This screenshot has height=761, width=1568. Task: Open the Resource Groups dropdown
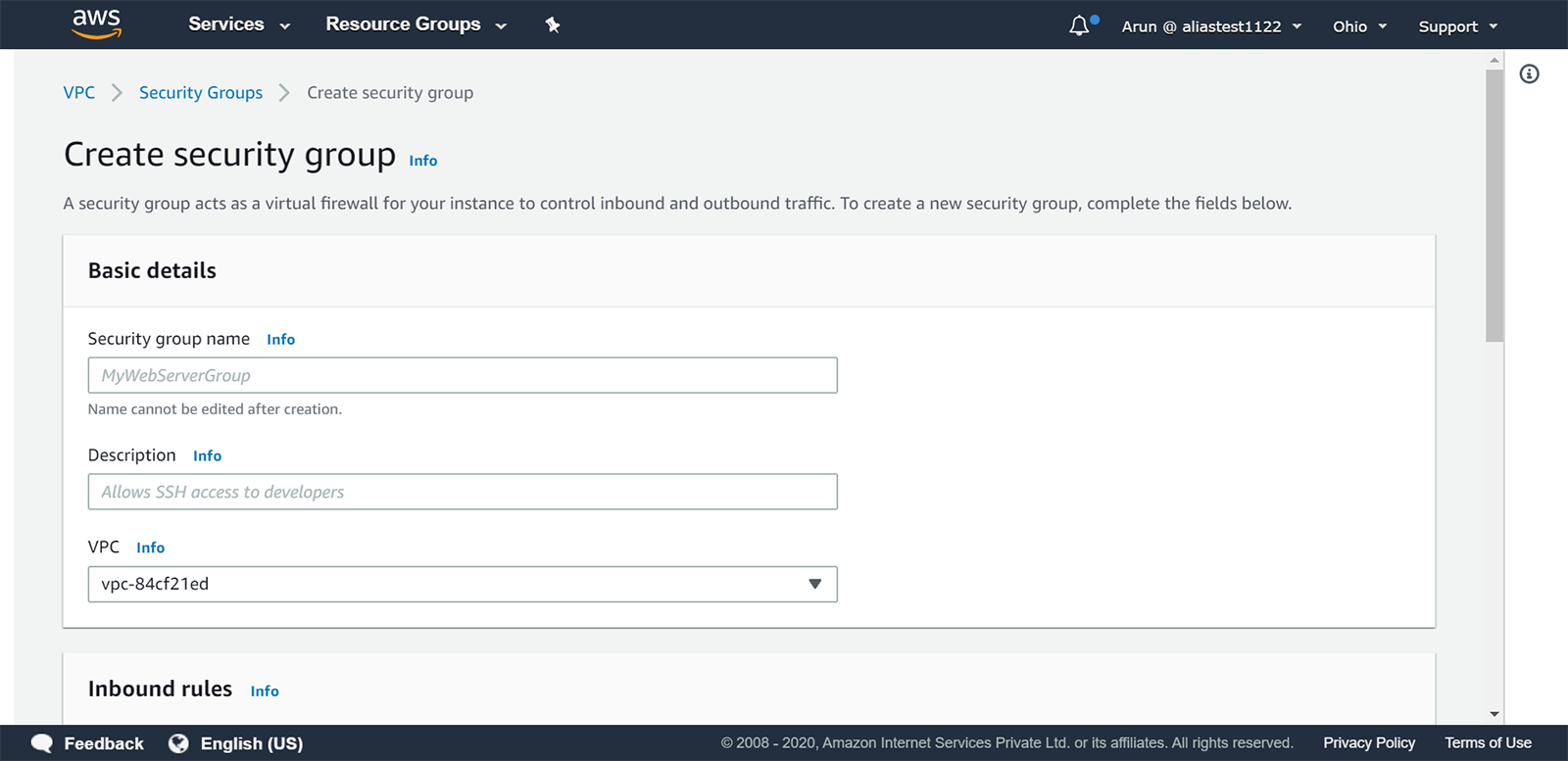(416, 24)
